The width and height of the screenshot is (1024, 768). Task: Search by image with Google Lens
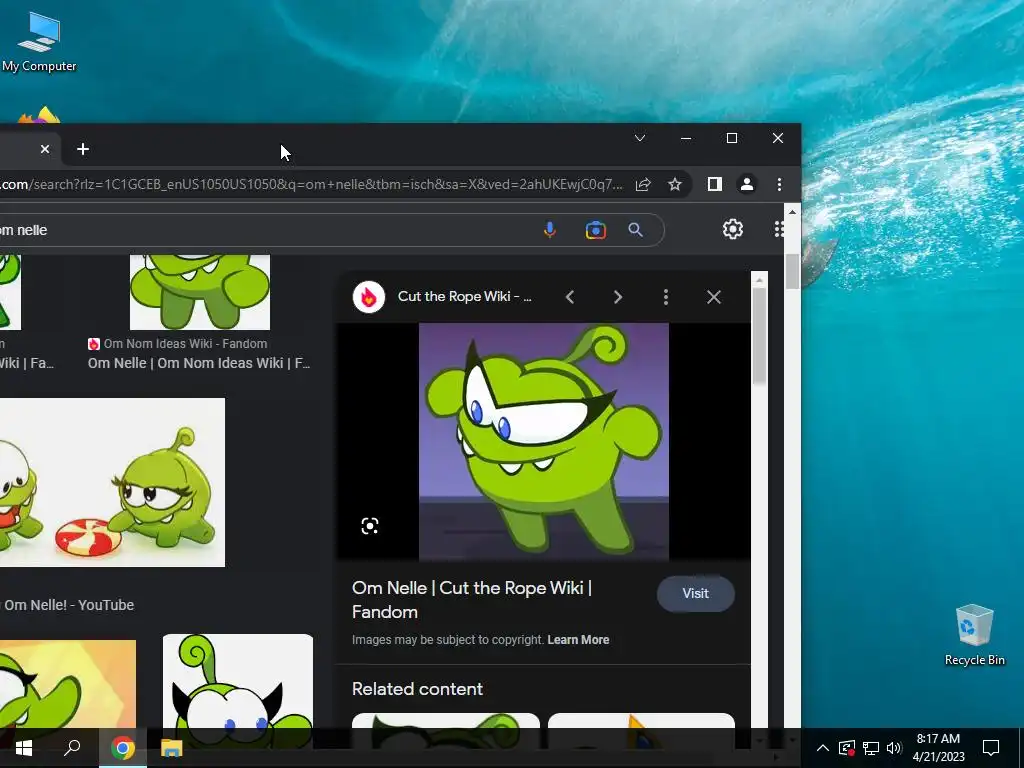pos(596,230)
